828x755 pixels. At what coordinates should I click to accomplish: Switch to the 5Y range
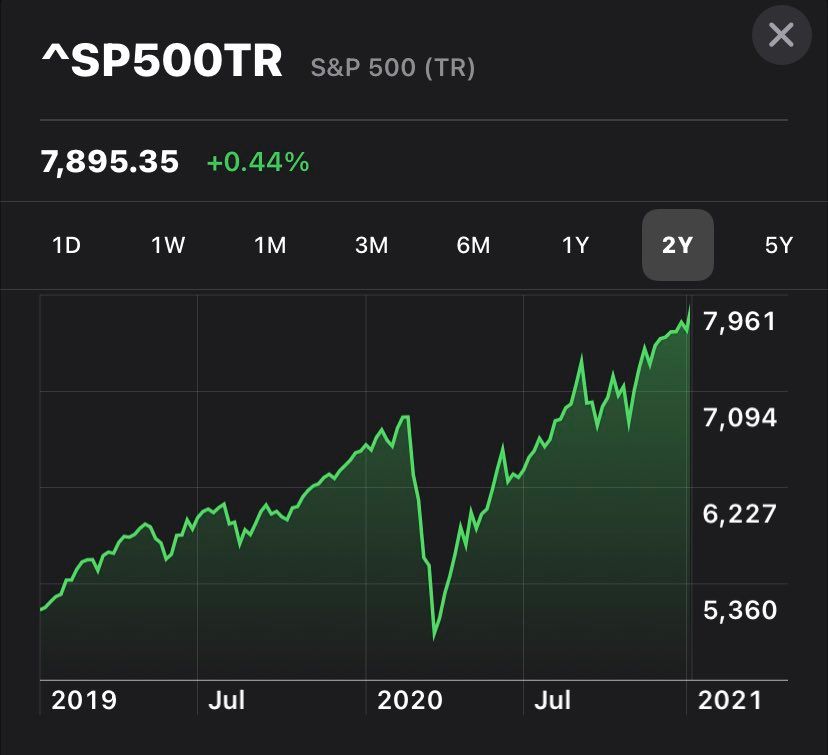pyautogui.click(x=778, y=245)
